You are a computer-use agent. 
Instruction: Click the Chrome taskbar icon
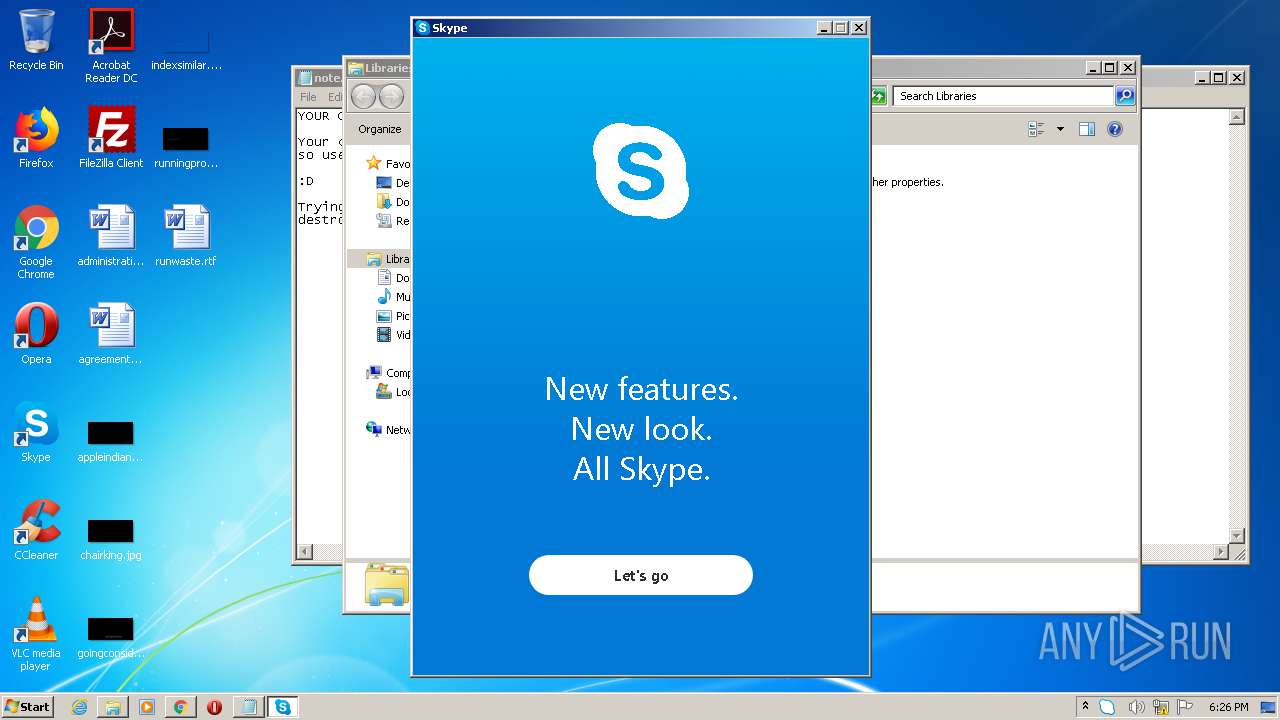180,707
